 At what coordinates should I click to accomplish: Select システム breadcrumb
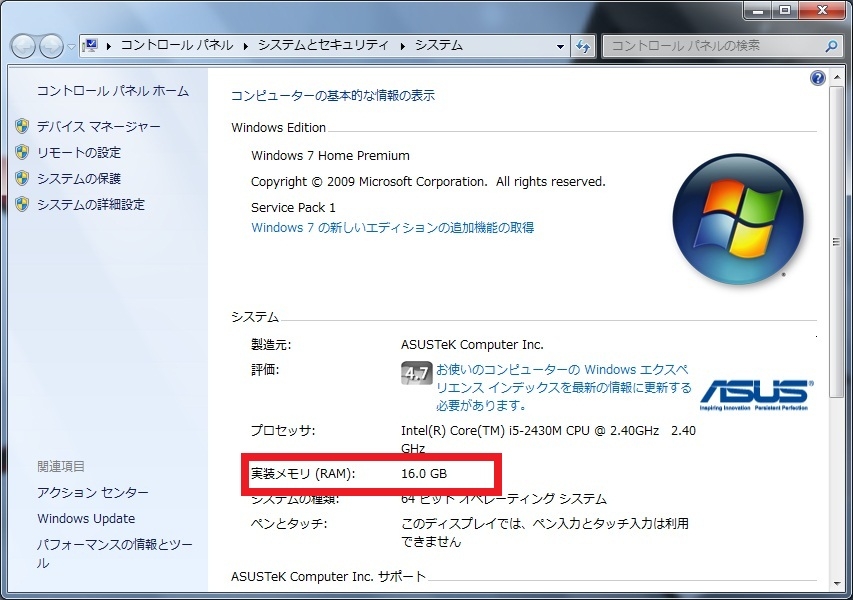[x=438, y=45]
